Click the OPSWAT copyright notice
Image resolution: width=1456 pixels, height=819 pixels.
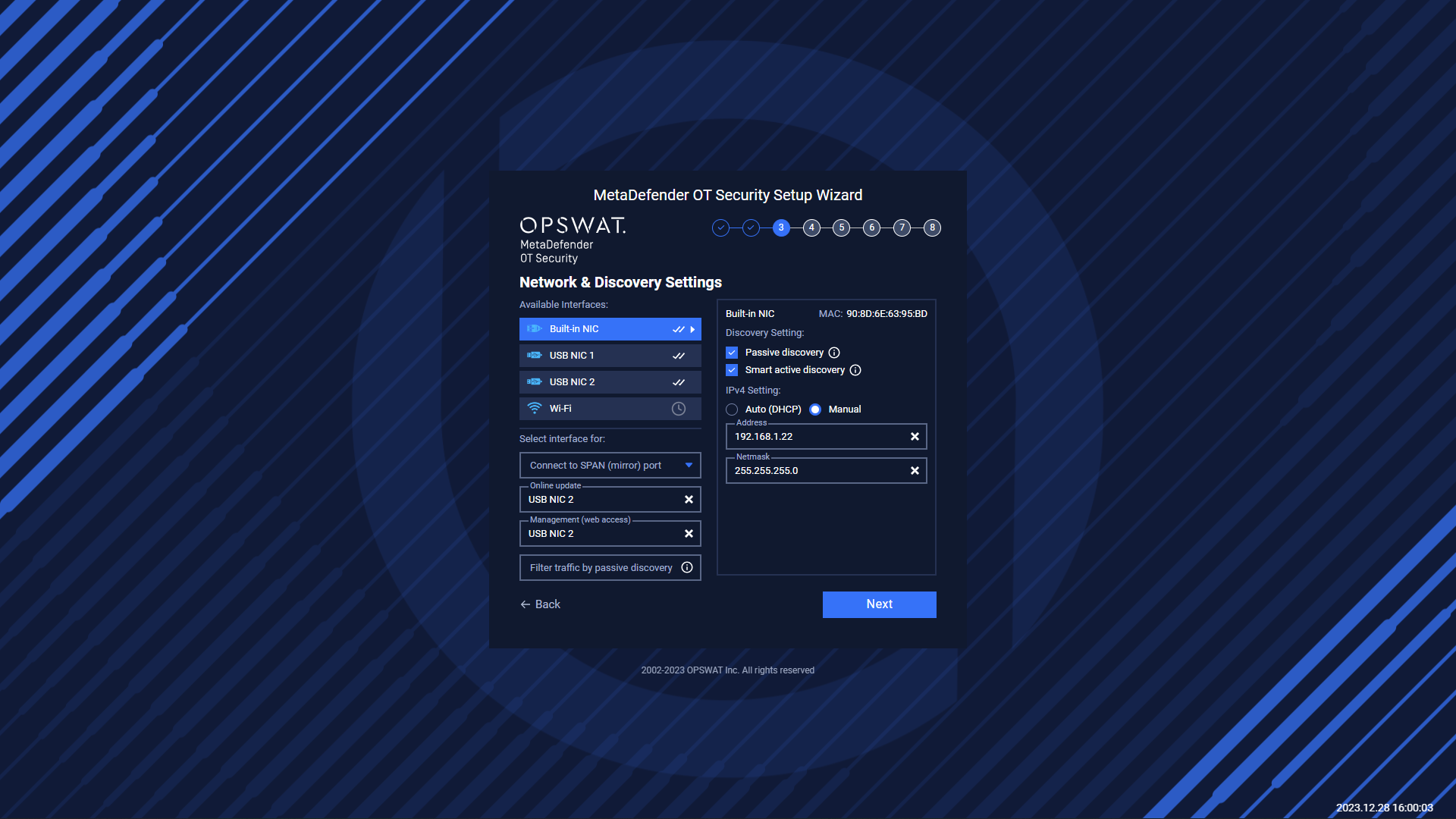[x=727, y=670]
